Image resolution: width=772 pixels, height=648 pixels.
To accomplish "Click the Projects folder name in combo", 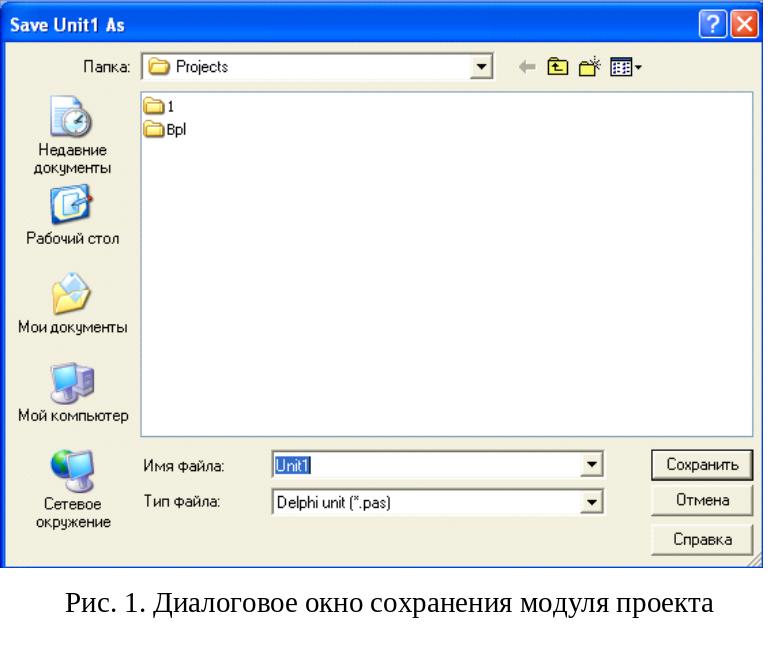I will click(202, 66).
